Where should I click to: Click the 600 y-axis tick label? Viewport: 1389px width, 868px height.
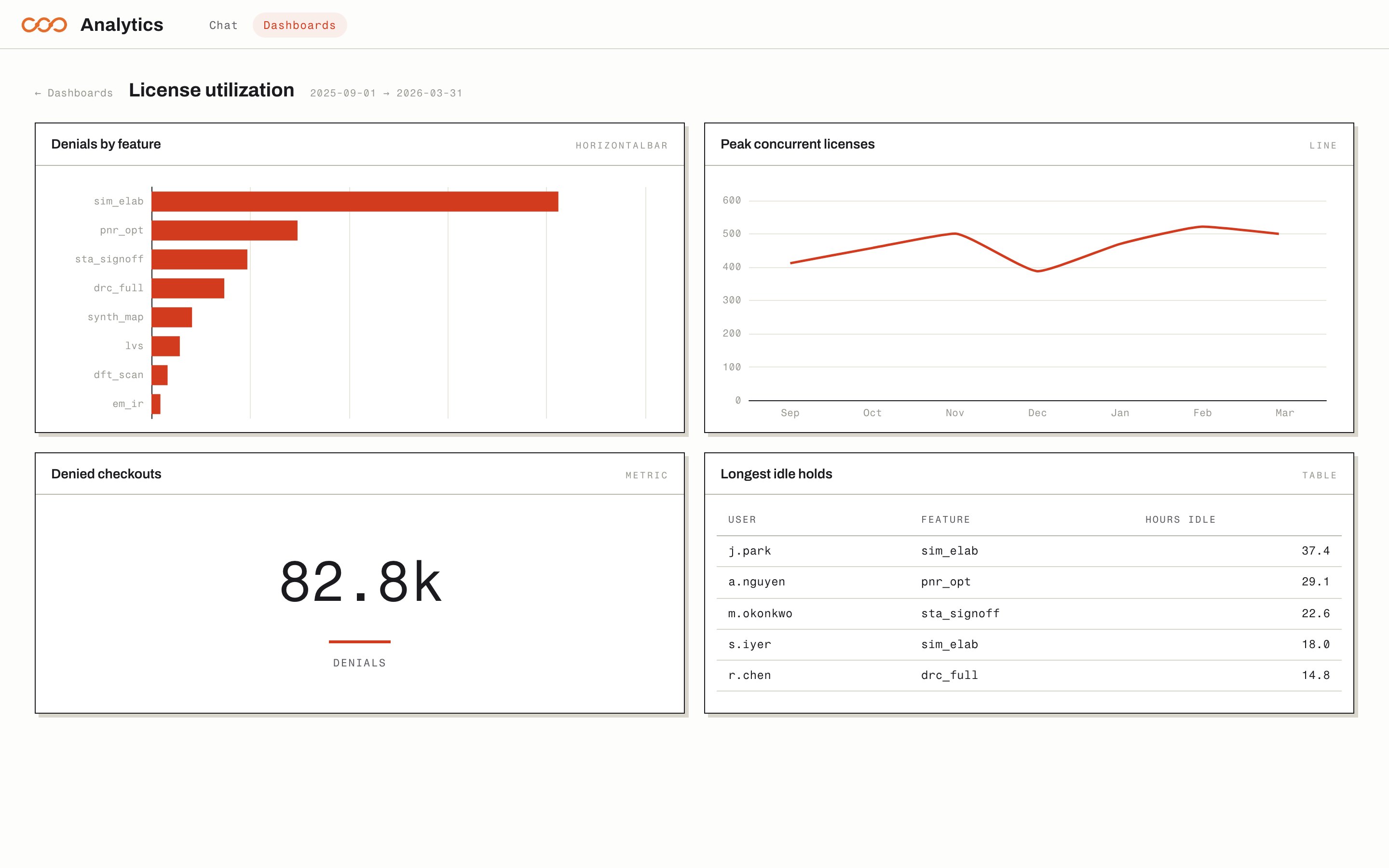tap(731, 201)
